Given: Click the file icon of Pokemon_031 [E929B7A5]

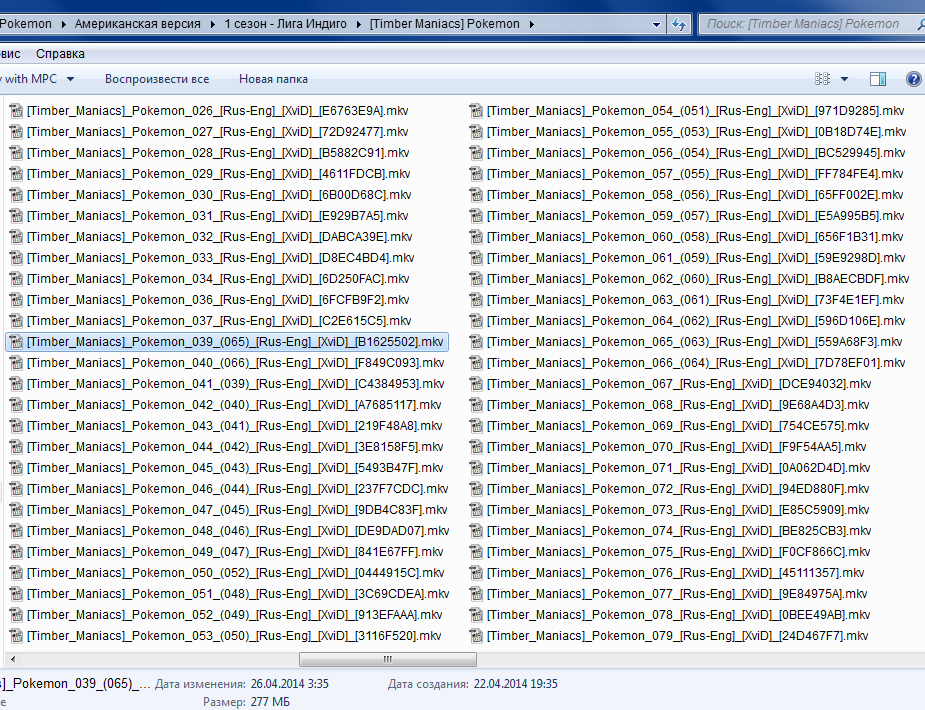Looking at the screenshot, I should pyautogui.click(x=17, y=216).
